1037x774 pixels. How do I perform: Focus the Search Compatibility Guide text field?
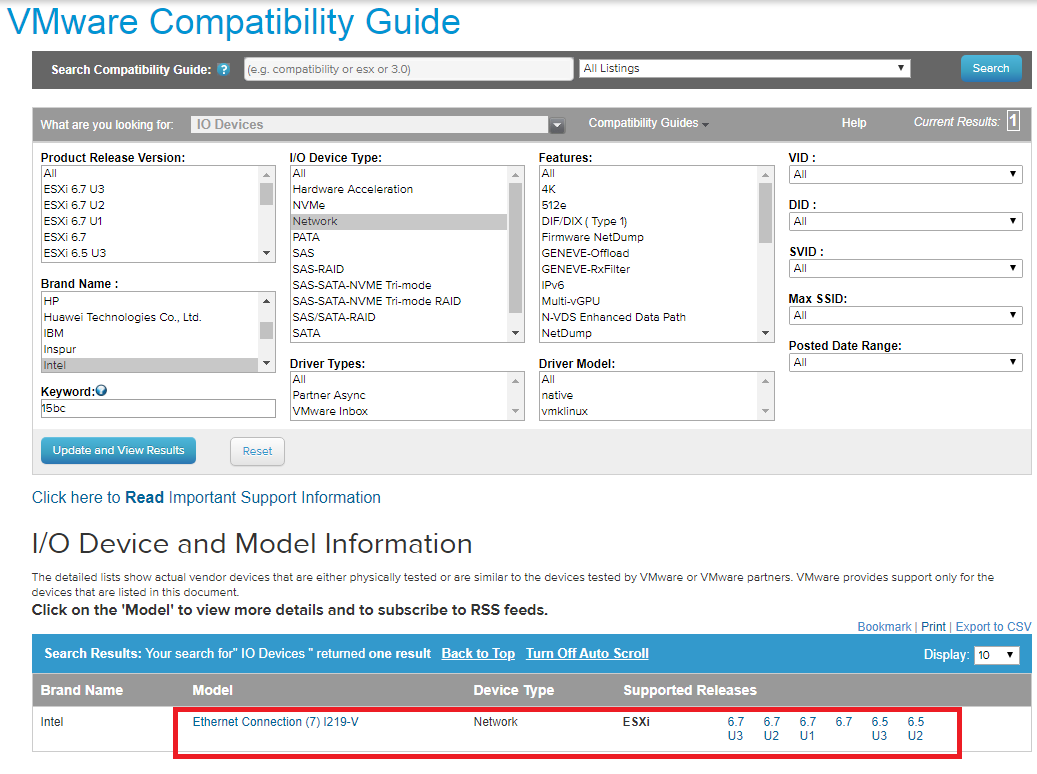pyautogui.click(x=409, y=69)
